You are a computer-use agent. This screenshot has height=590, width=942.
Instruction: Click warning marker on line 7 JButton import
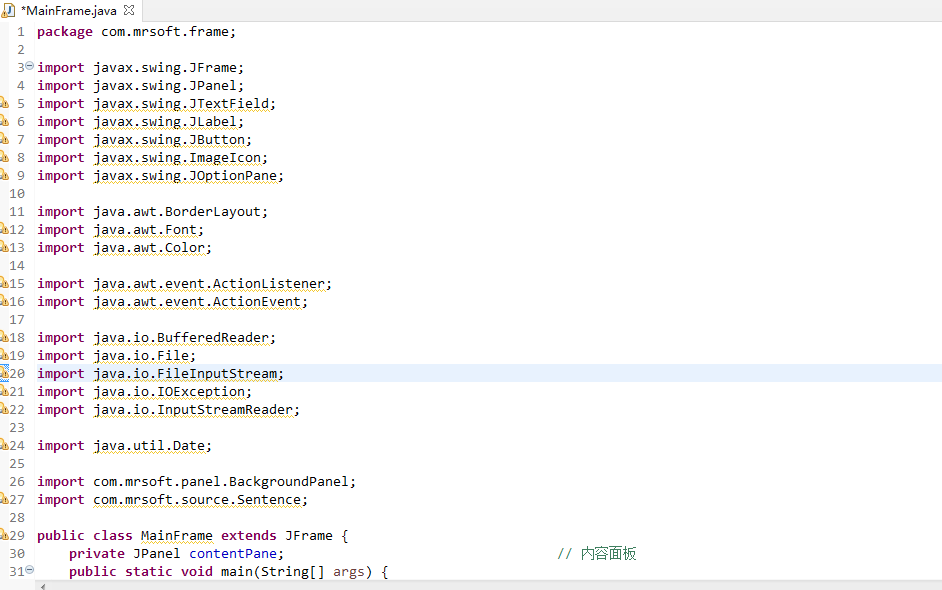click(4, 139)
